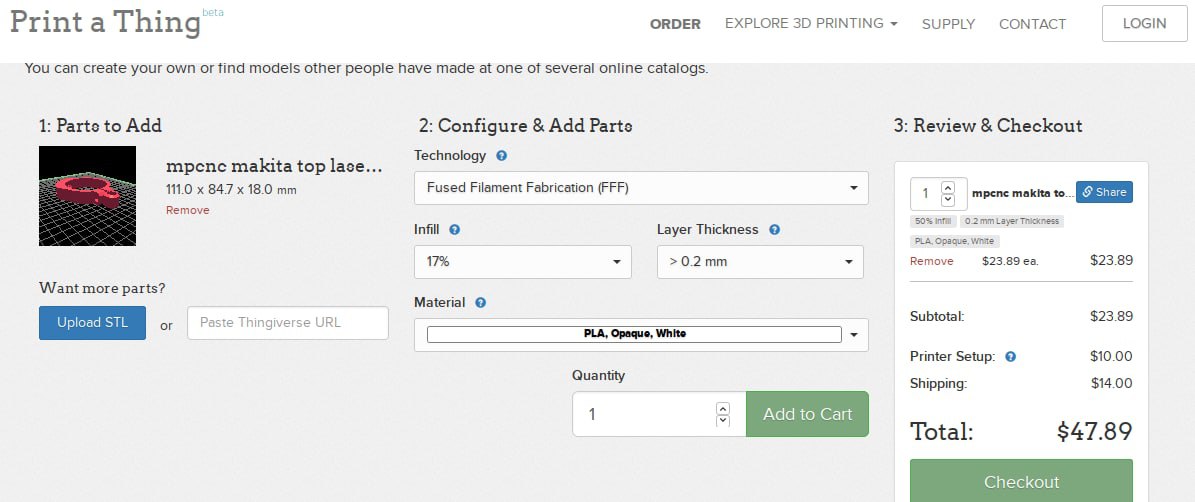Click the Upload STL button

point(92,322)
